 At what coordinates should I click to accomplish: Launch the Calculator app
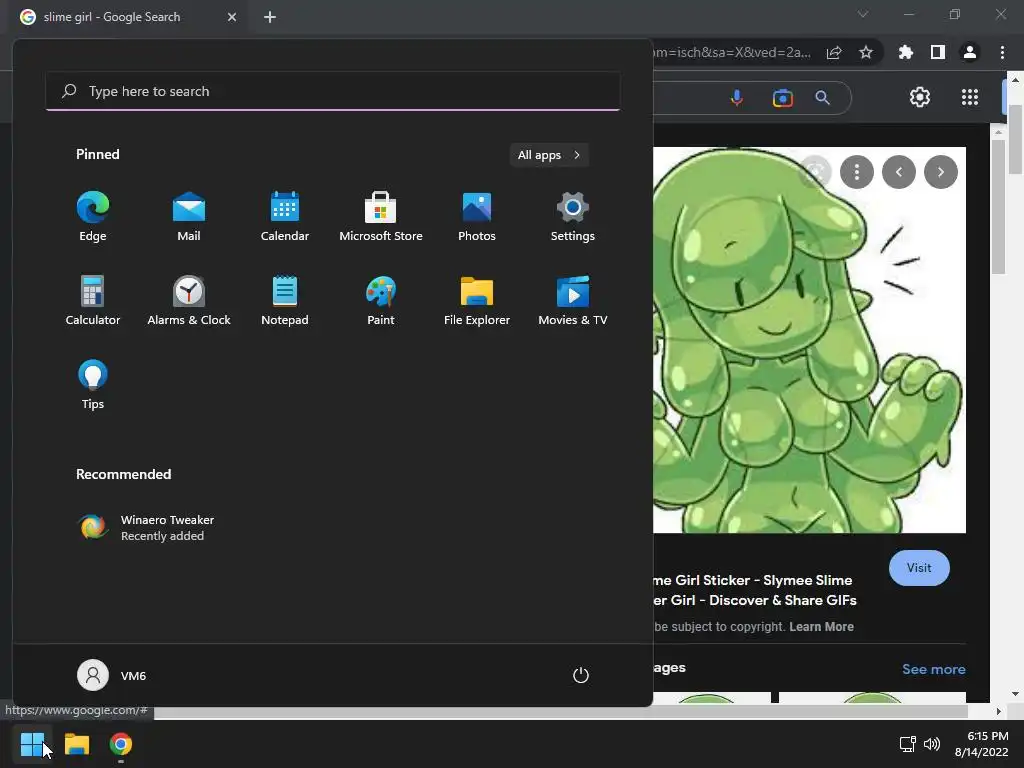pos(93,300)
